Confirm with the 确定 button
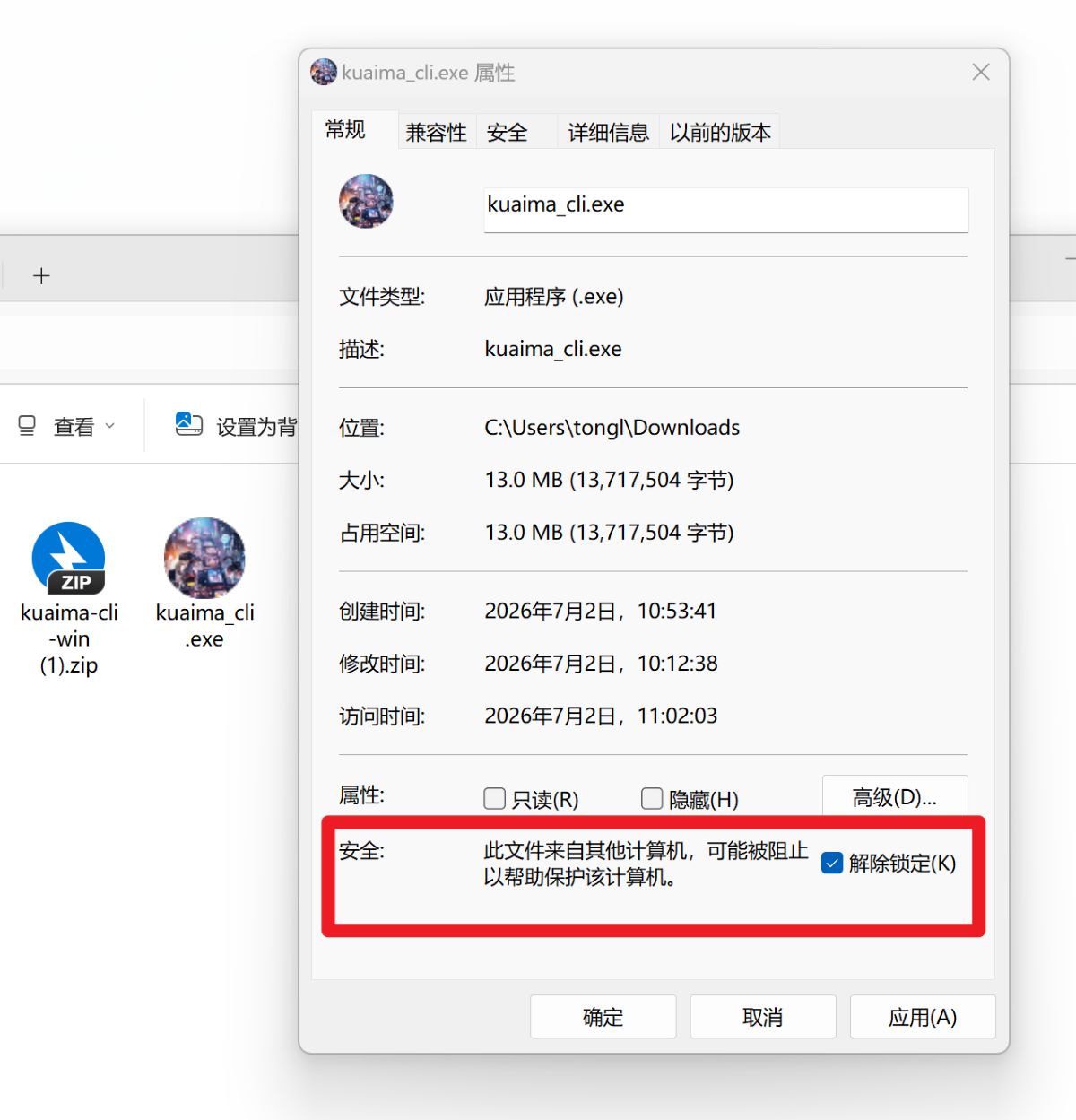Image resolution: width=1076 pixels, height=1120 pixels. click(603, 1017)
